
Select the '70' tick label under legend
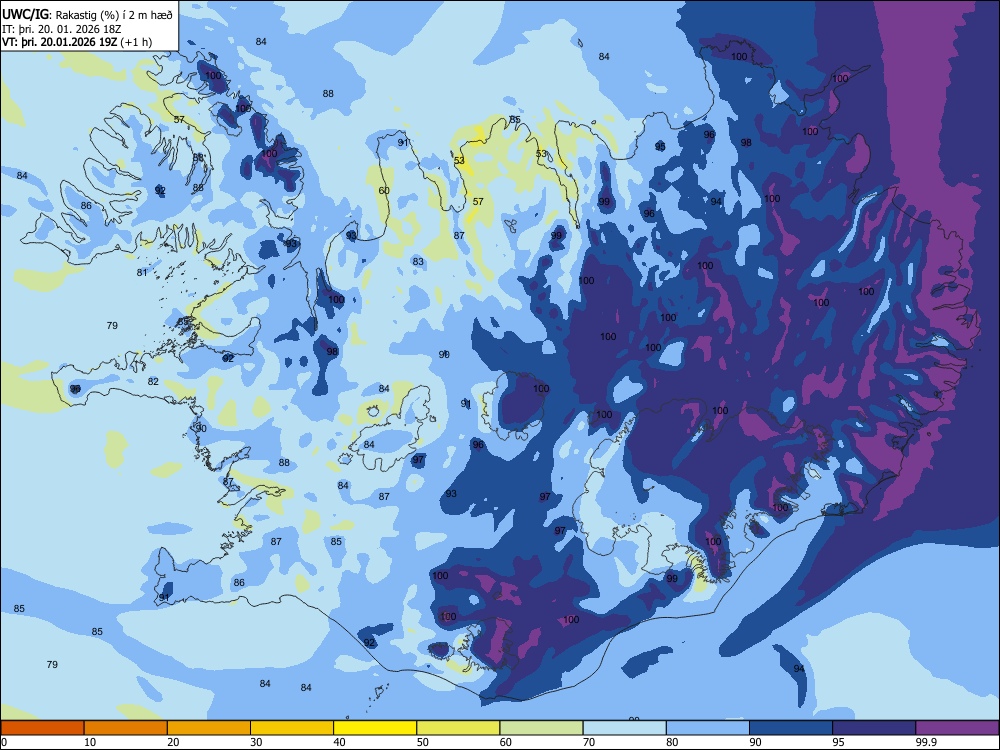pyautogui.click(x=589, y=742)
